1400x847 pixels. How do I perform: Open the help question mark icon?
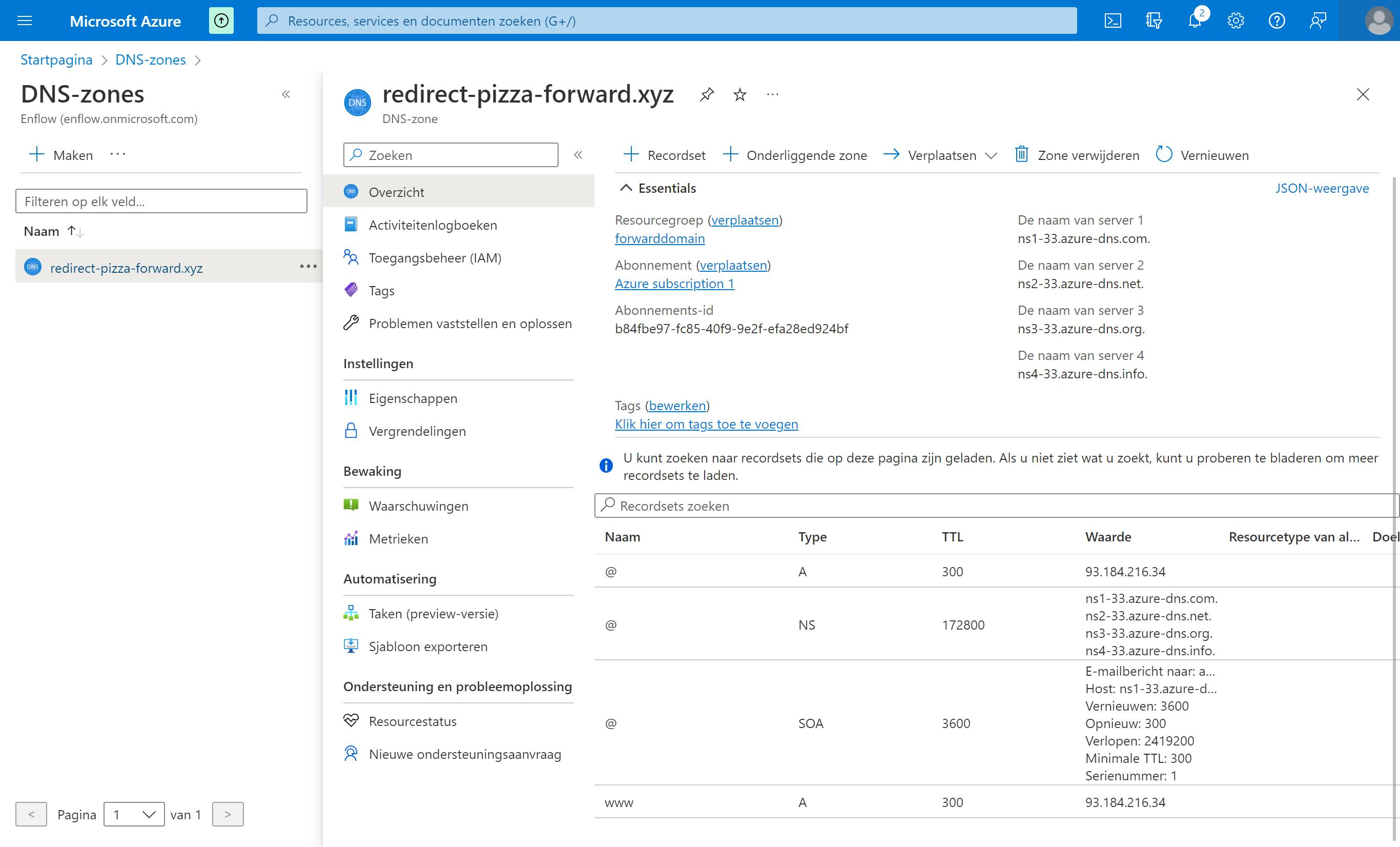[1276, 21]
